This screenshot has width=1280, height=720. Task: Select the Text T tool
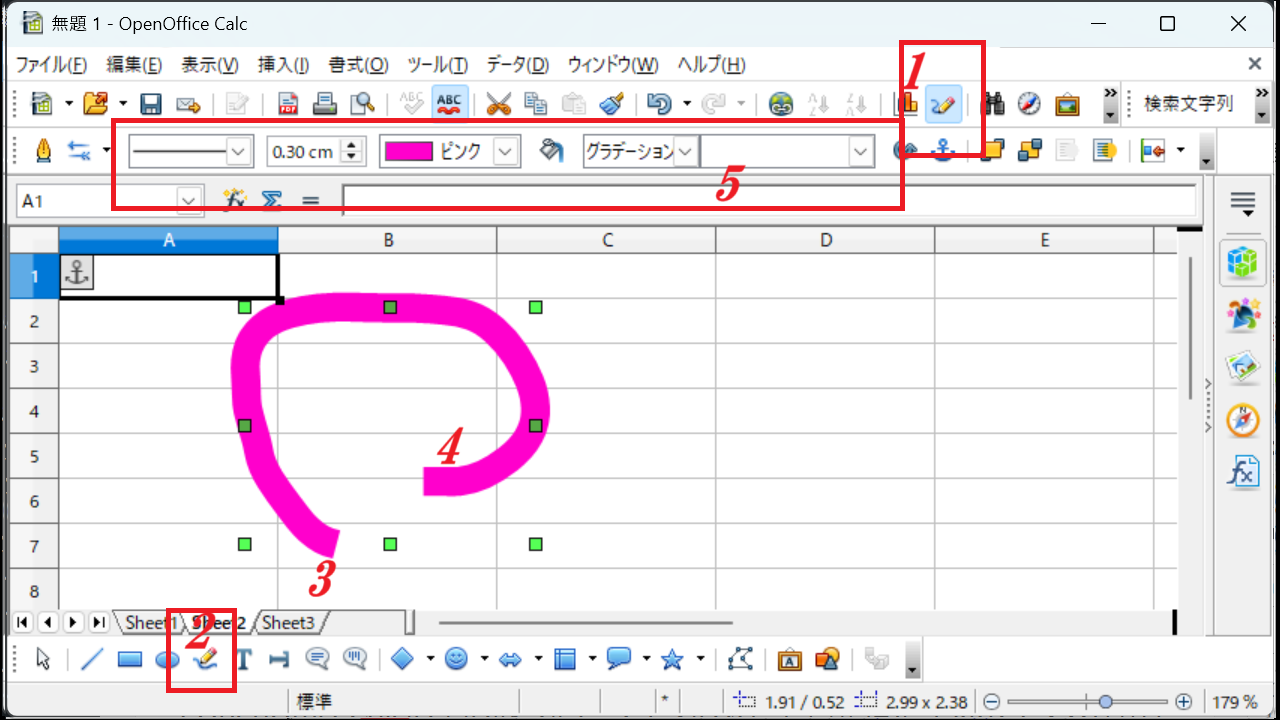point(243,659)
